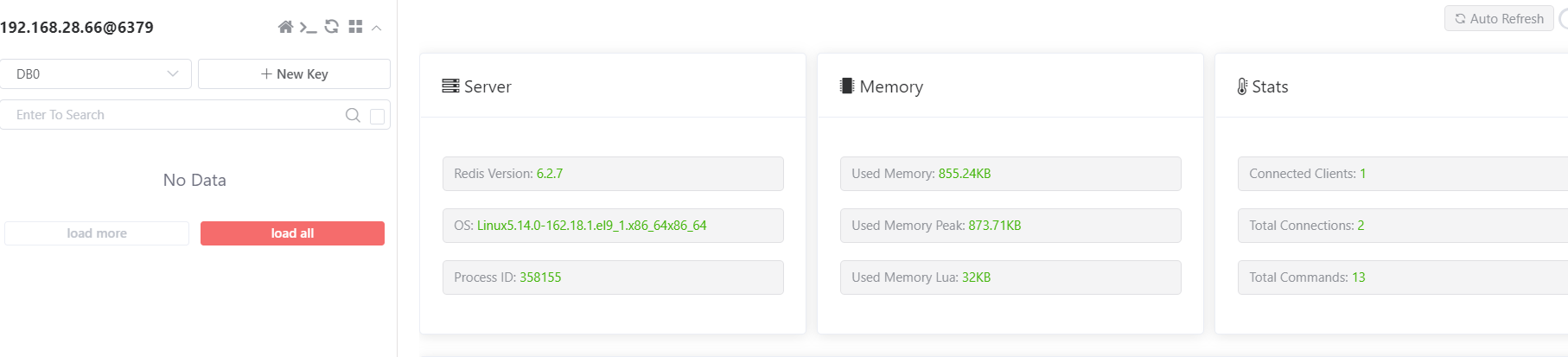Click the magnifier search icon
The height and width of the screenshot is (357, 1568).
[x=353, y=115]
